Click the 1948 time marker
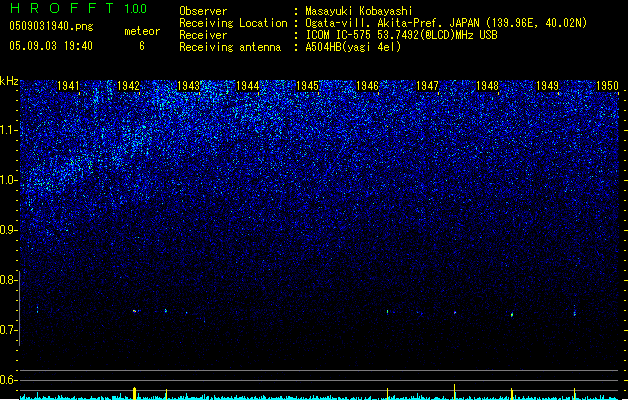The image size is (629, 400). pos(487,86)
